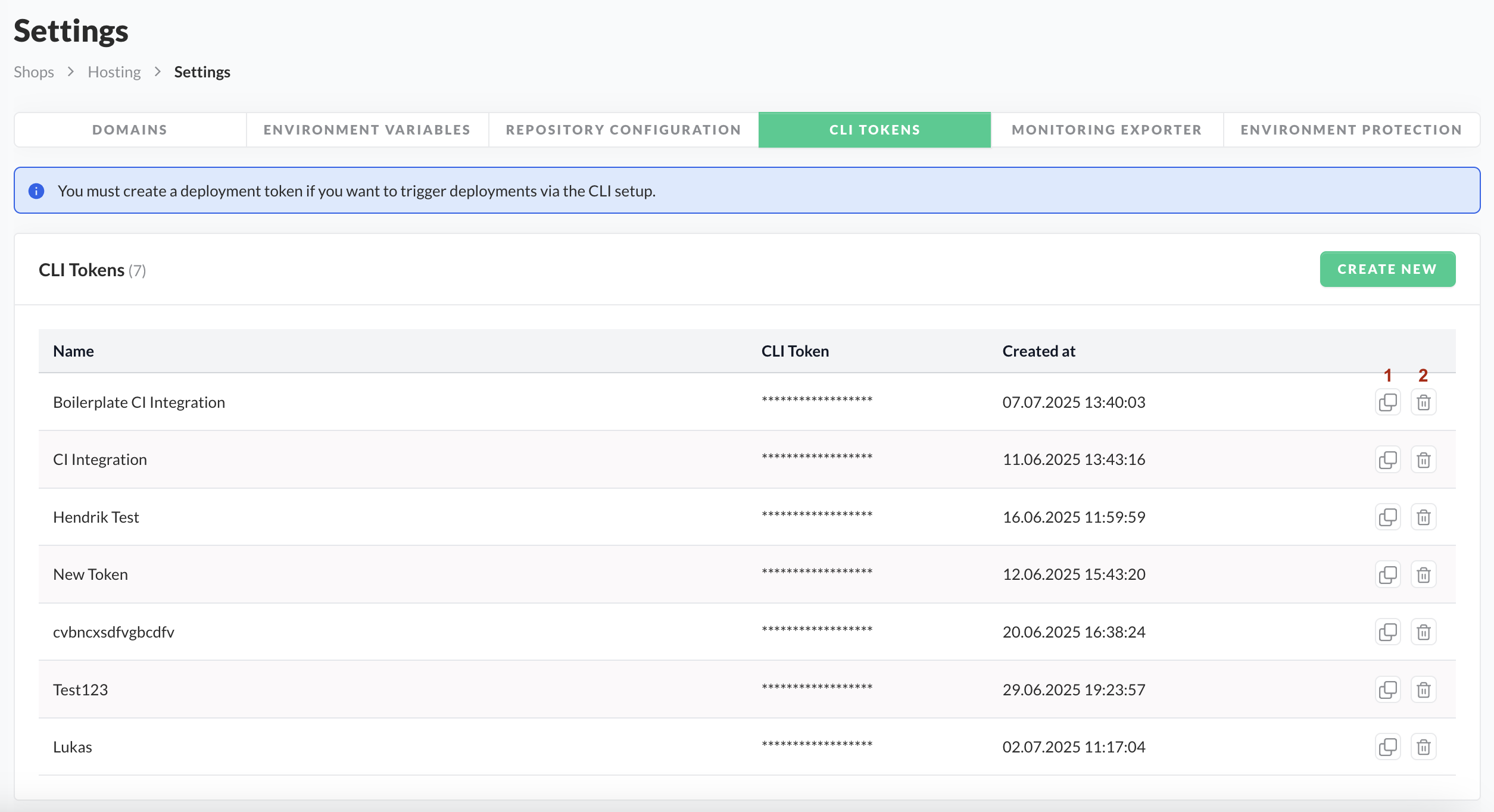The width and height of the screenshot is (1494, 812).
Task: Copy the CI Integration token
Action: click(x=1387, y=460)
